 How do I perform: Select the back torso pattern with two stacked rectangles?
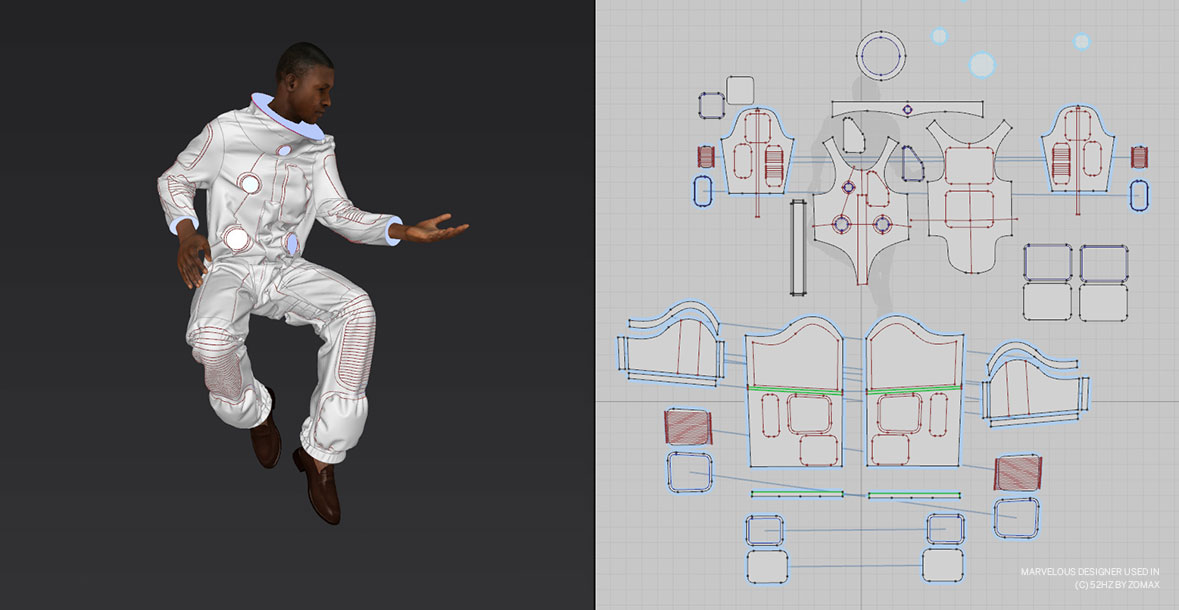tap(969, 197)
